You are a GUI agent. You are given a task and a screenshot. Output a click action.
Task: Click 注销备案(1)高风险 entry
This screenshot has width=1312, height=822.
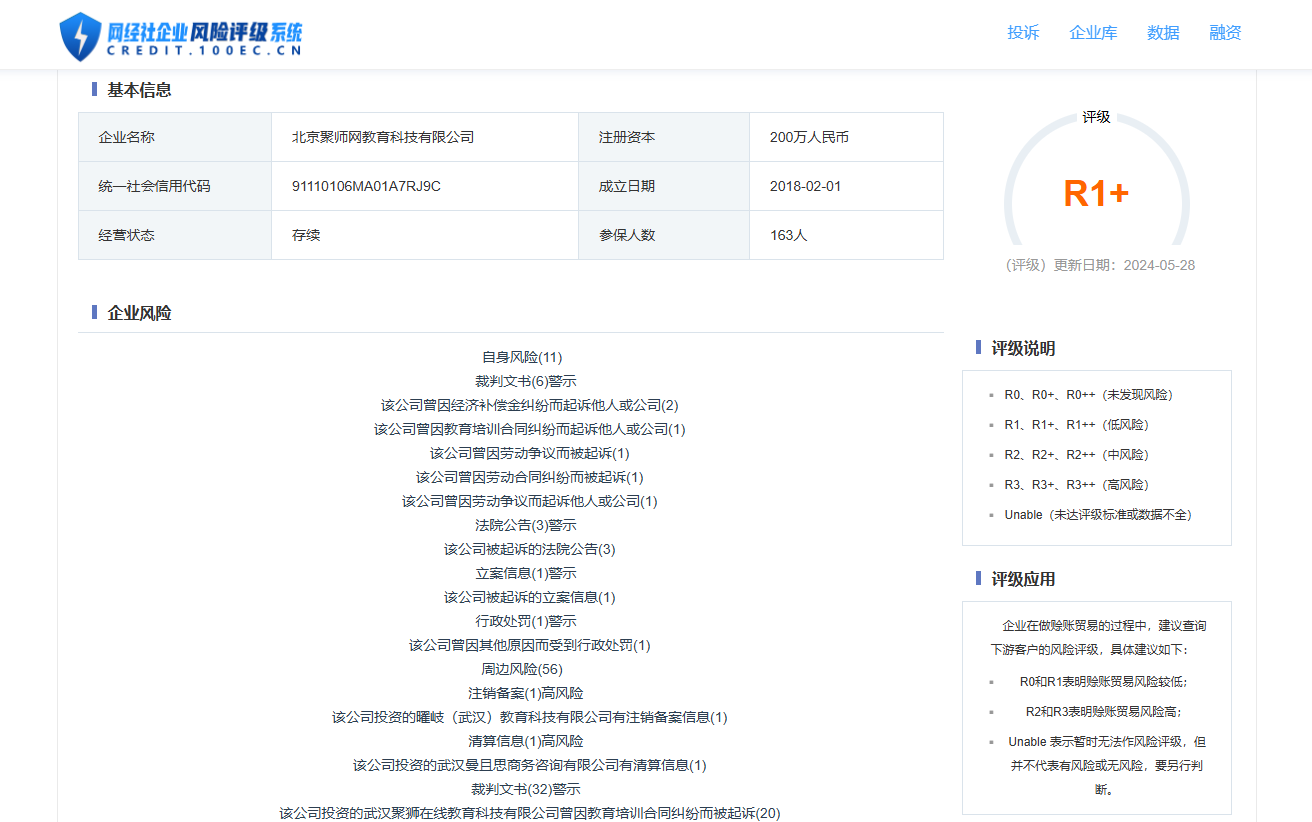pos(526,693)
